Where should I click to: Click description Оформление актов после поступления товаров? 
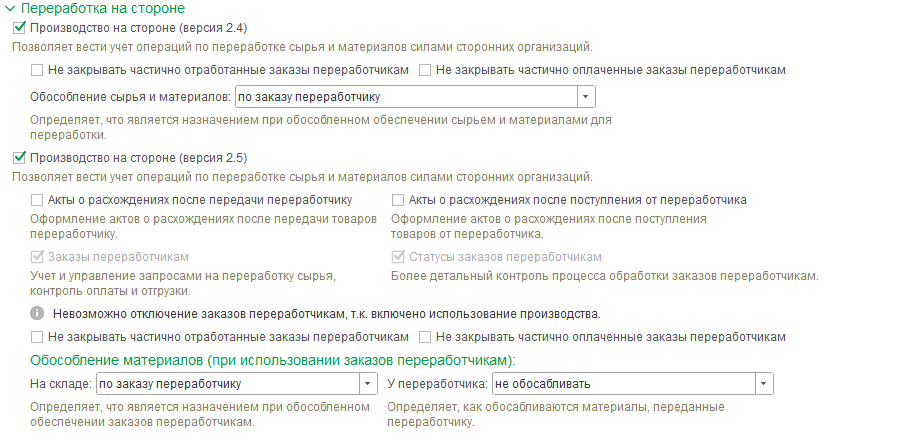point(549,227)
